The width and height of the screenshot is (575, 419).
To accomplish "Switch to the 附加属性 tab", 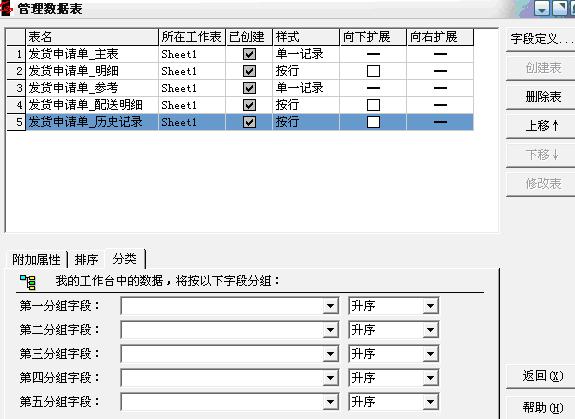I will click(x=36, y=260).
